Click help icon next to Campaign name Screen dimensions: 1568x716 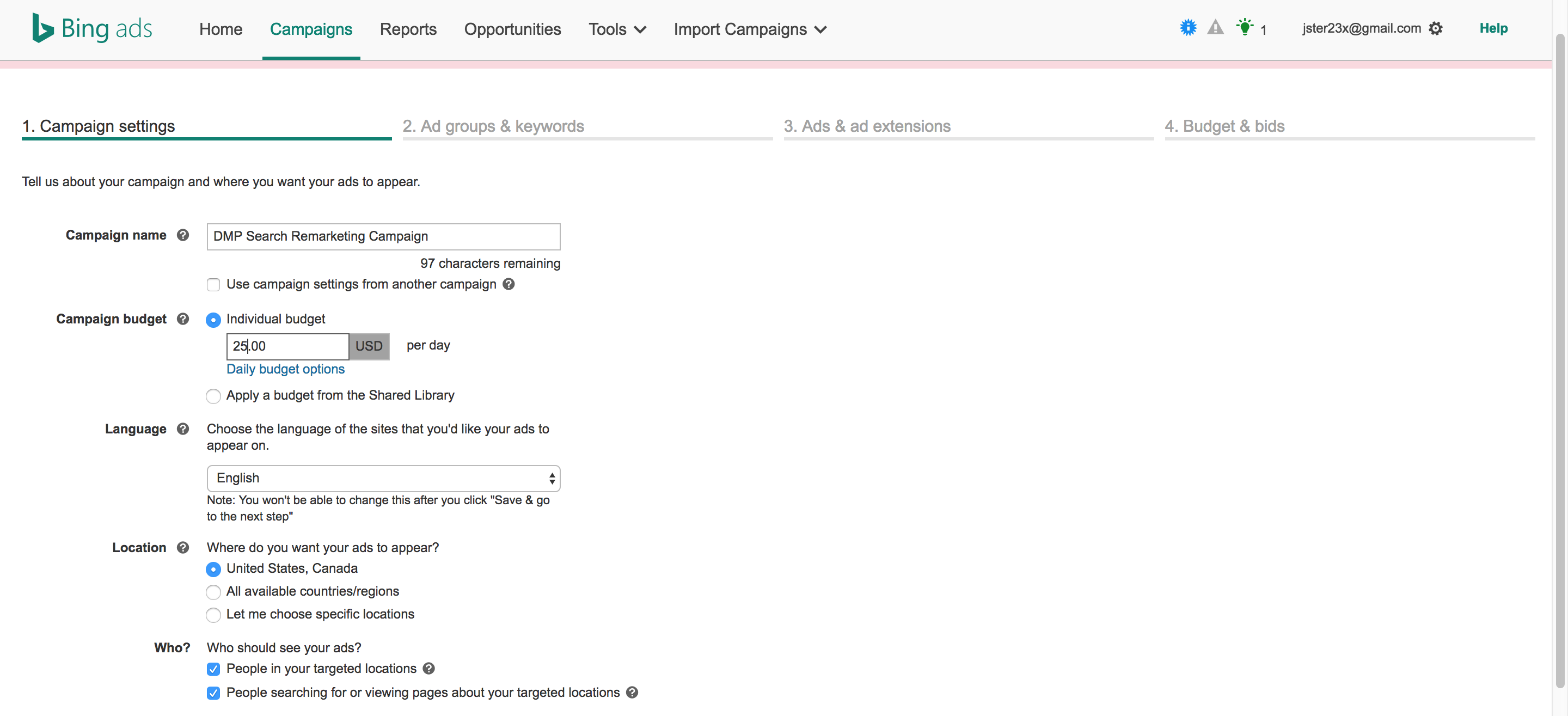(x=182, y=235)
